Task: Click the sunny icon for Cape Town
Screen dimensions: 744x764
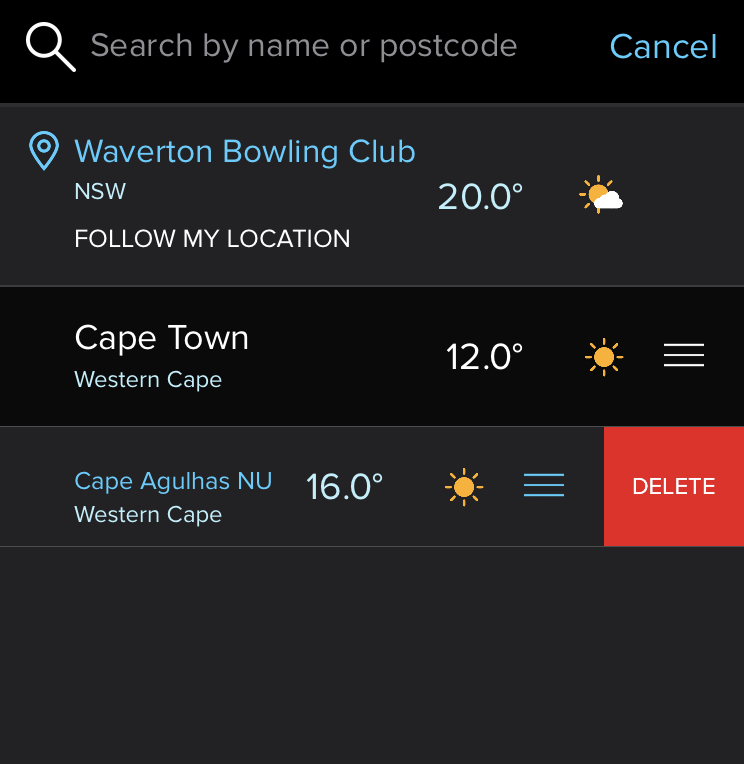Action: [x=604, y=357]
